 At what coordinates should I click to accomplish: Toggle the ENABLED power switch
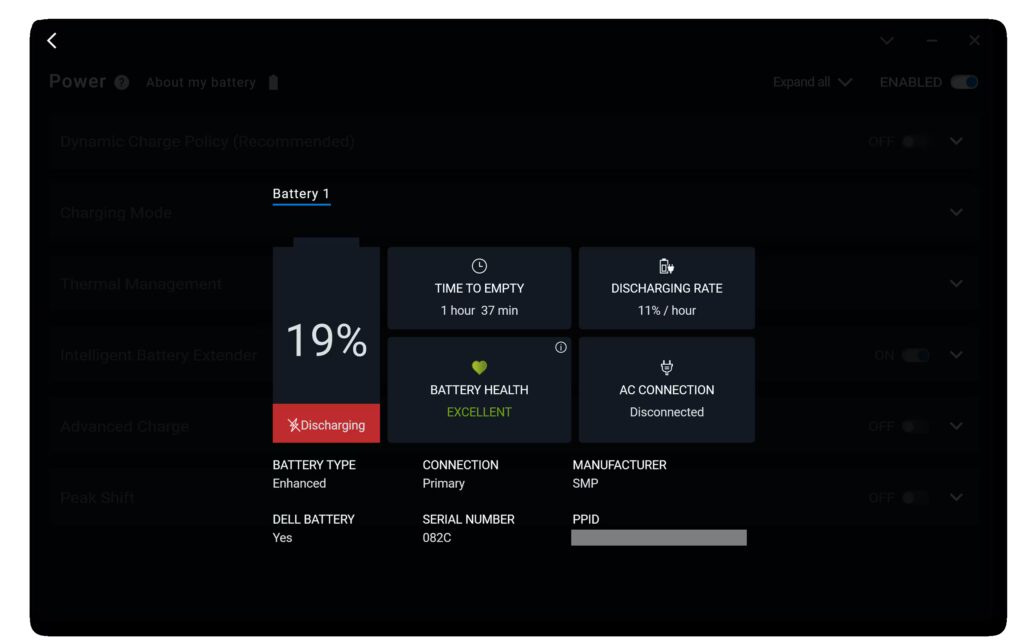click(964, 82)
